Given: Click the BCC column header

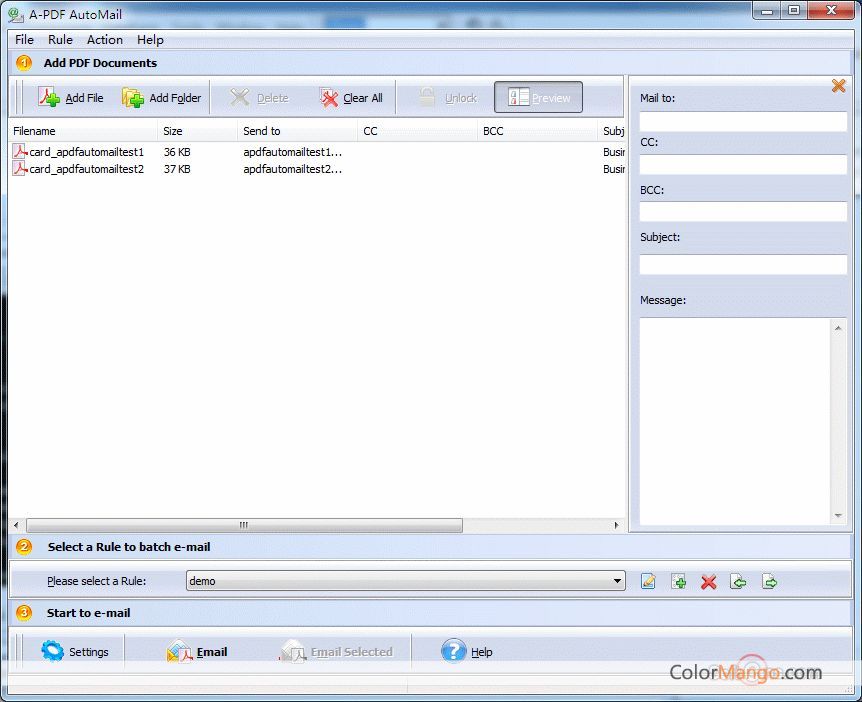Looking at the screenshot, I should 538,131.
